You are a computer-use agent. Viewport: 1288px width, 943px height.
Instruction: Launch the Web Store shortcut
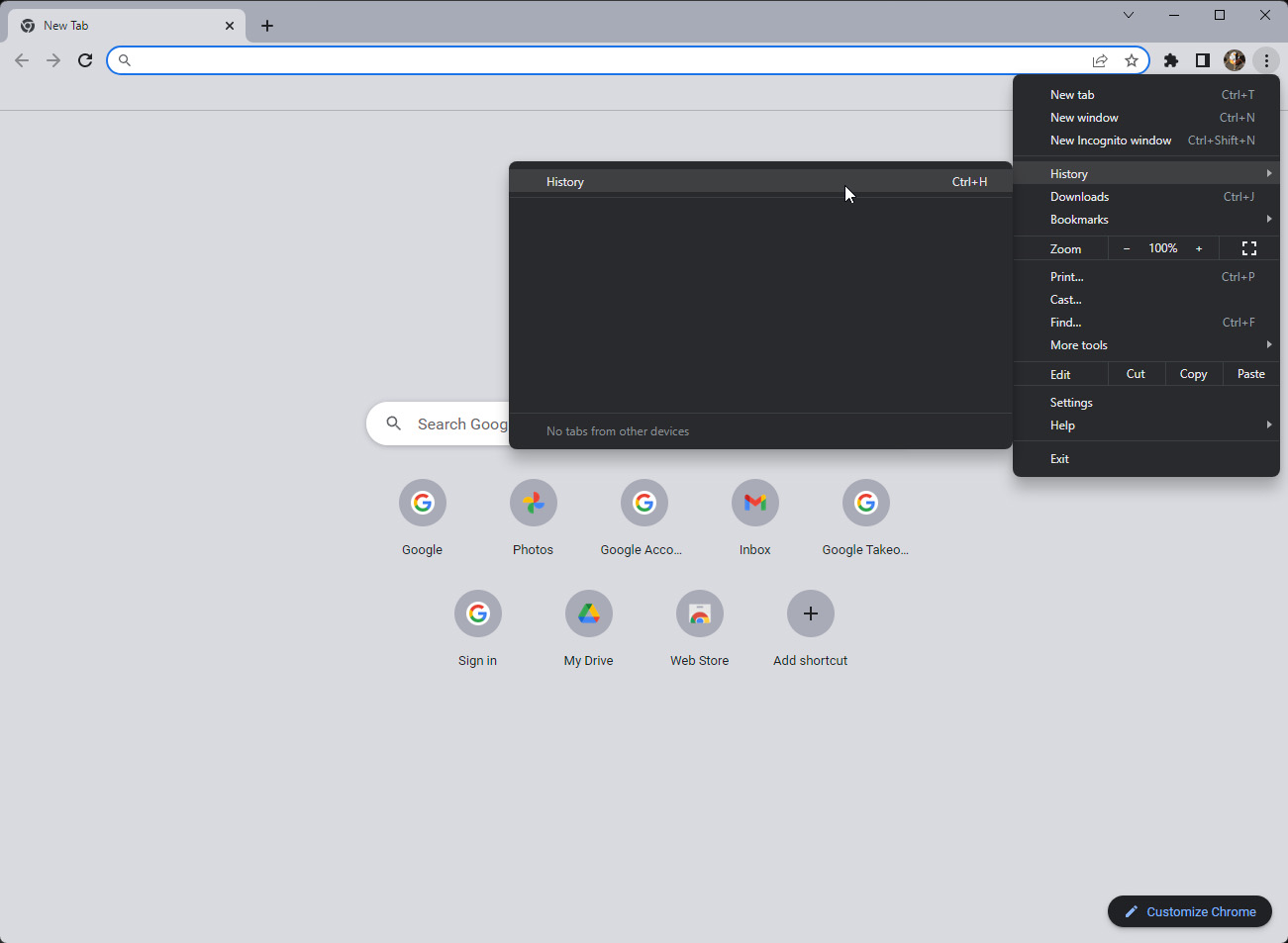(699, 614)
